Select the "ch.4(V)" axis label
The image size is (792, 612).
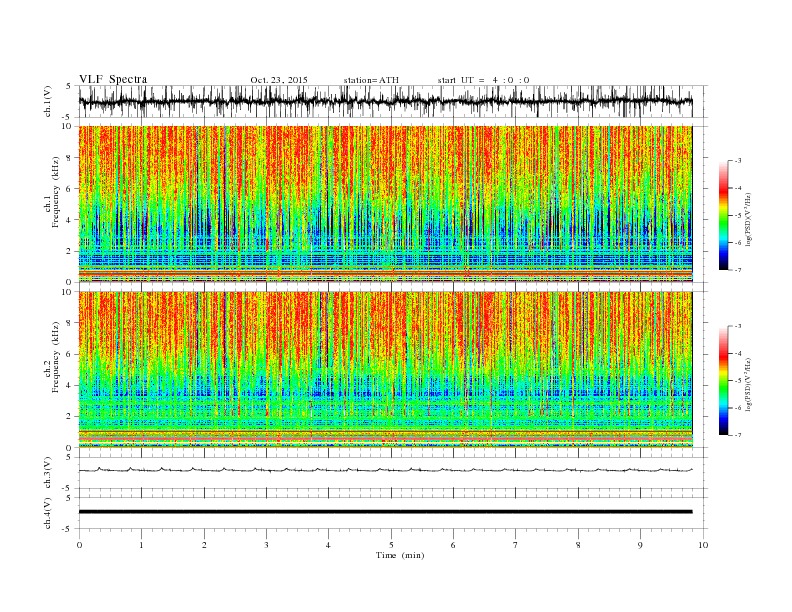point(48,513)
